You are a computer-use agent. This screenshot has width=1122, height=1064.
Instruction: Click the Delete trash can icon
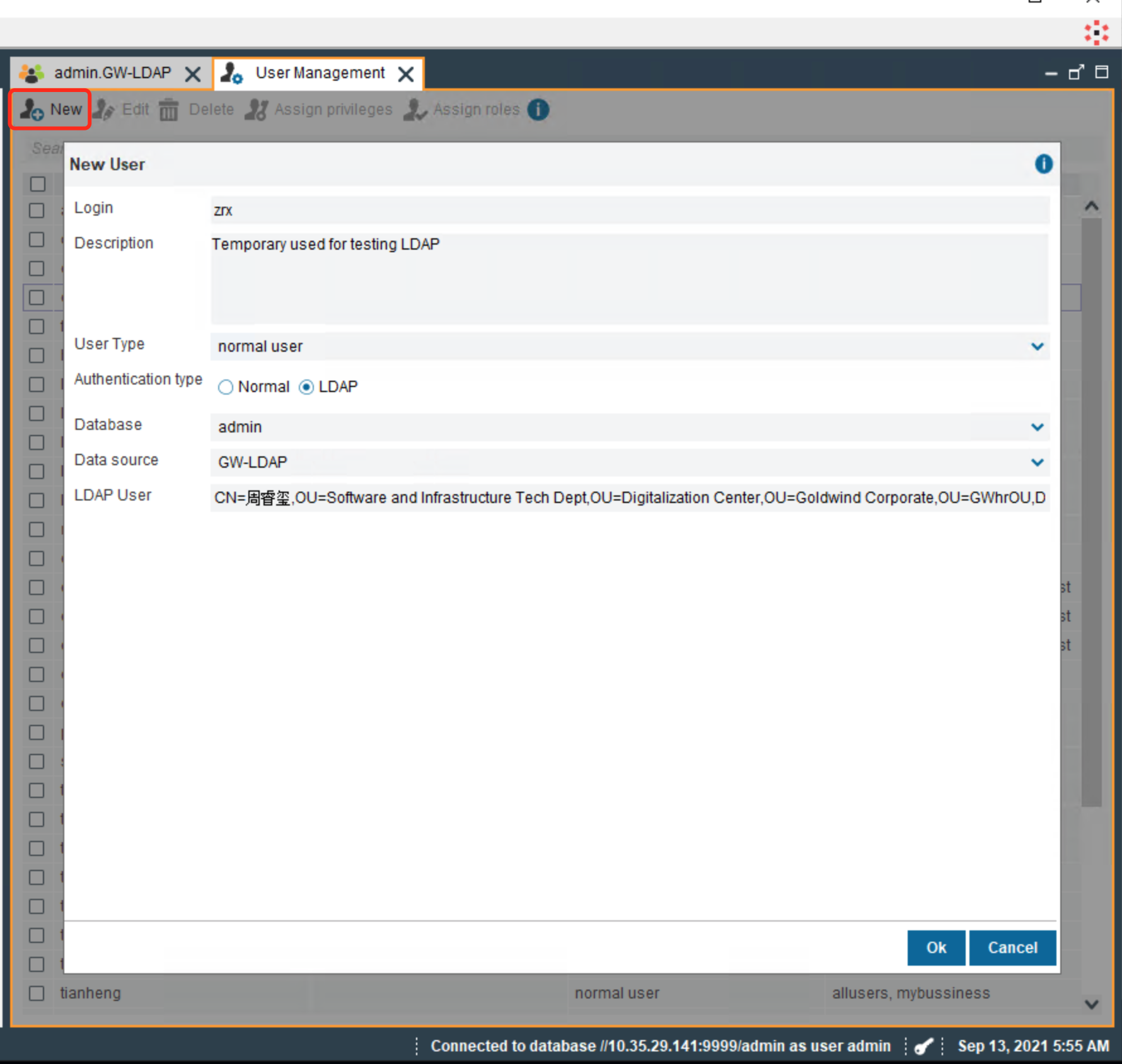[168, 110]
